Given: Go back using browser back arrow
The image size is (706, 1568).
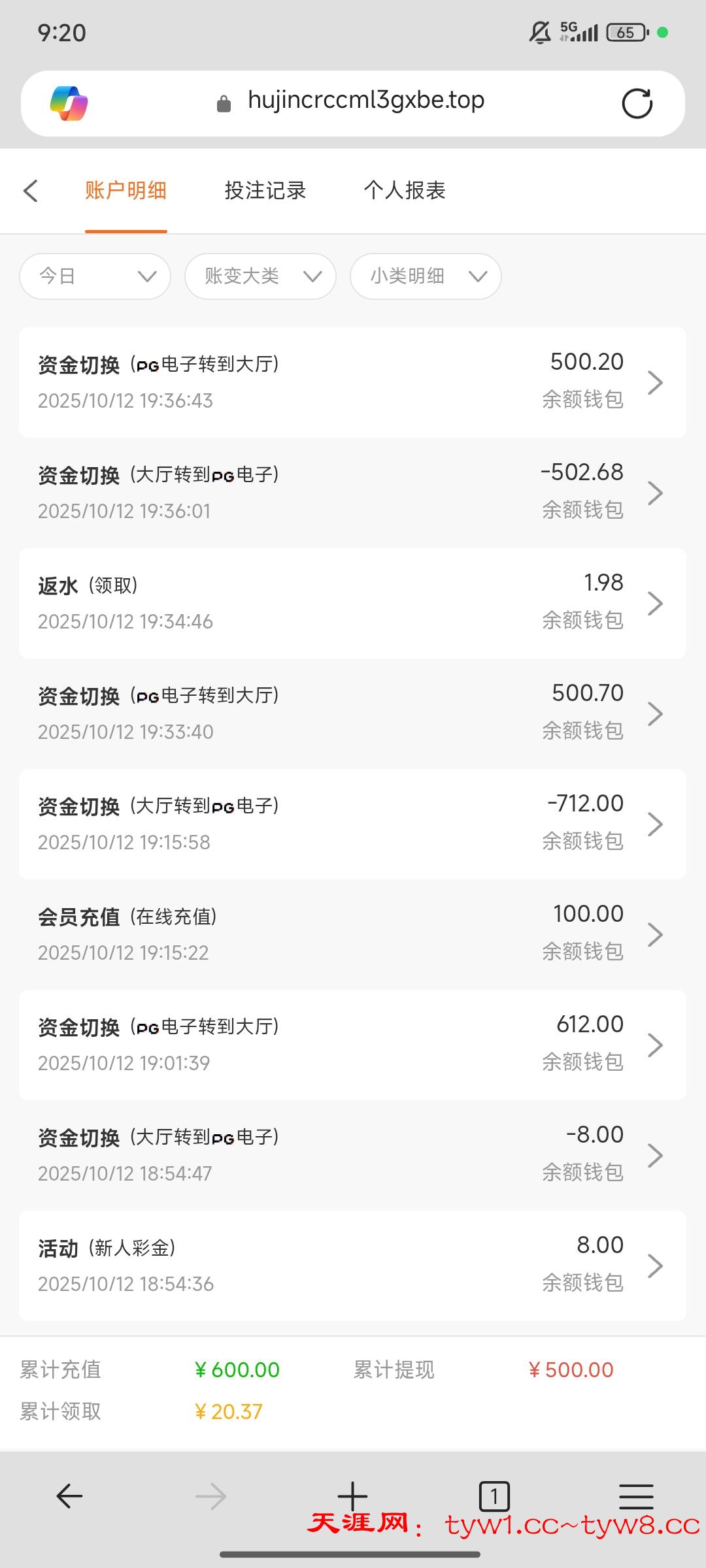Looking at the screenshot, I should click(x=69, y=1495).
